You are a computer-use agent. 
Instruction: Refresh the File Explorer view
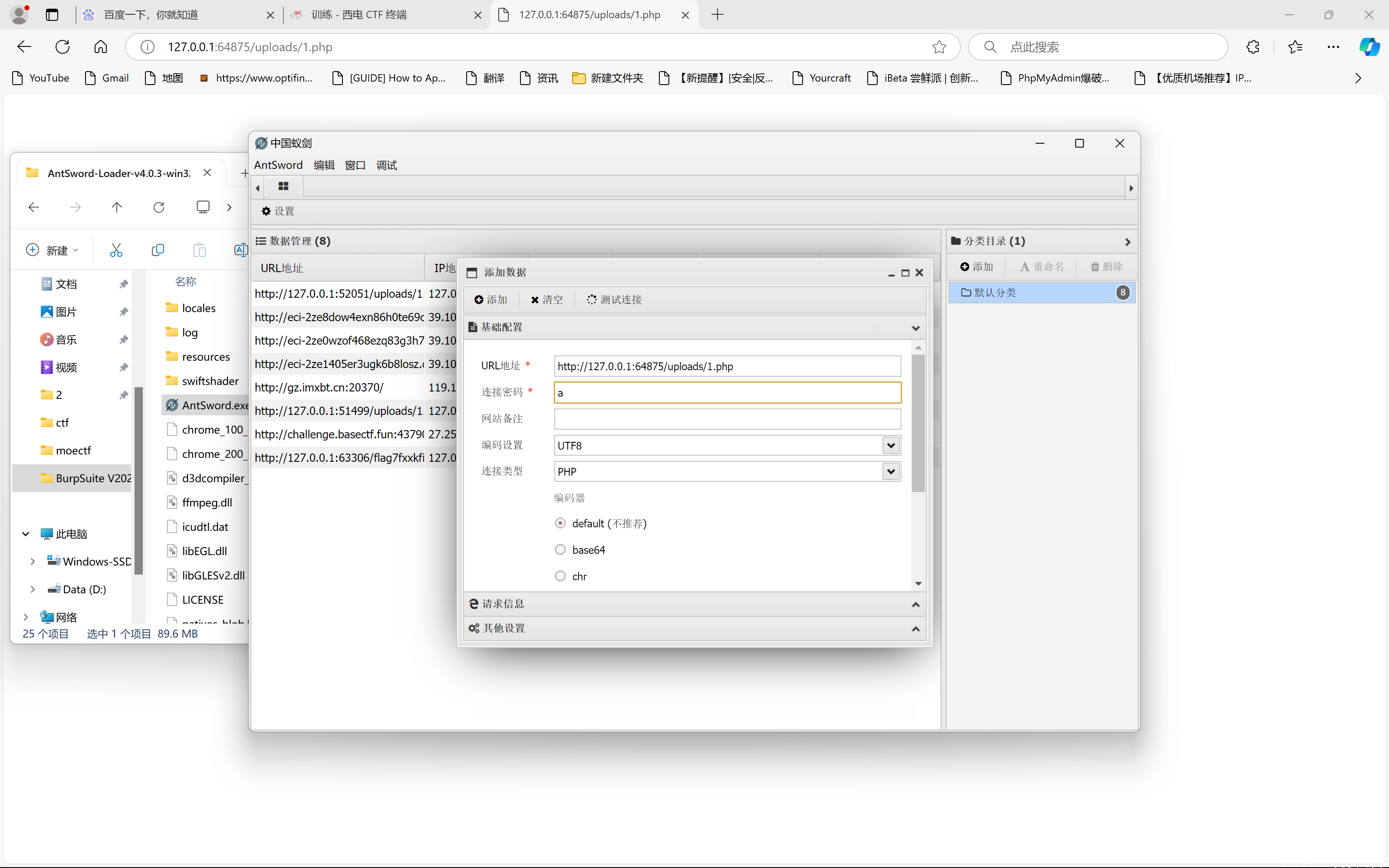pos(159,207)
